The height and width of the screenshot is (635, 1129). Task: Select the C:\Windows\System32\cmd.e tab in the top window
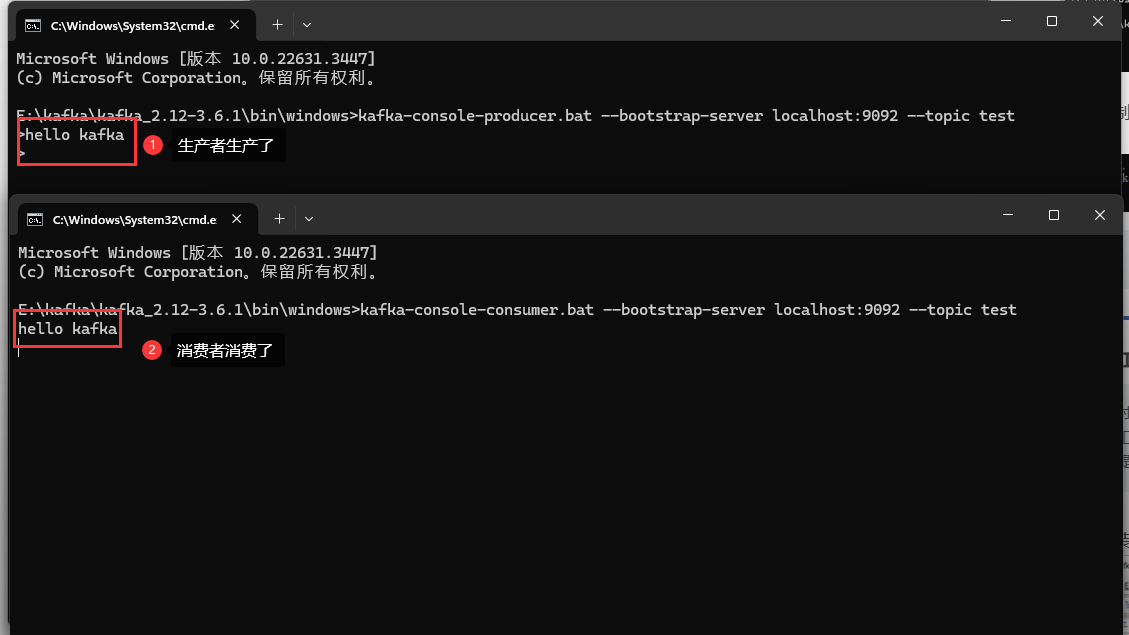[x=130, y=24]
